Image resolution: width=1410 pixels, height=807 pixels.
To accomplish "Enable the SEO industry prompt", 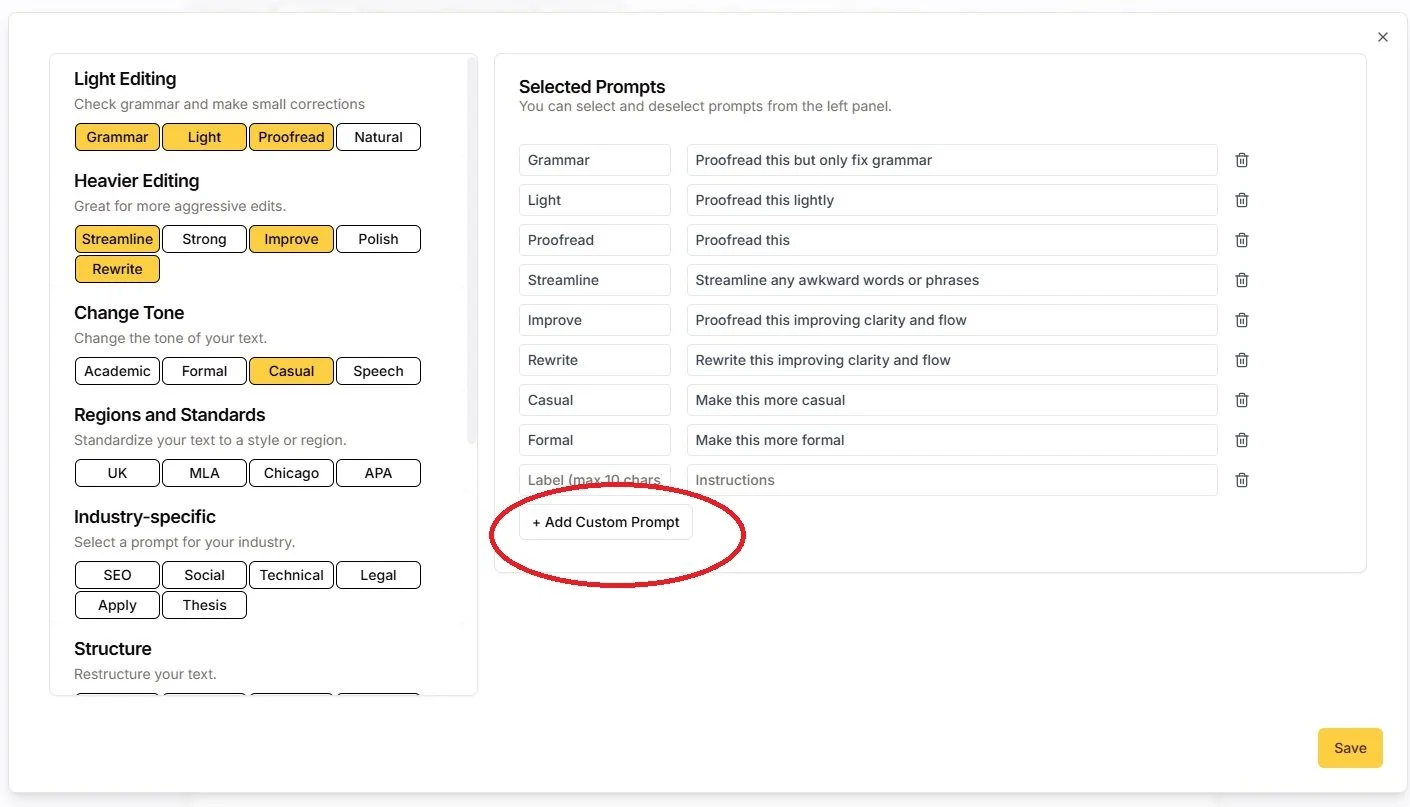I will (x=116, y=575).
